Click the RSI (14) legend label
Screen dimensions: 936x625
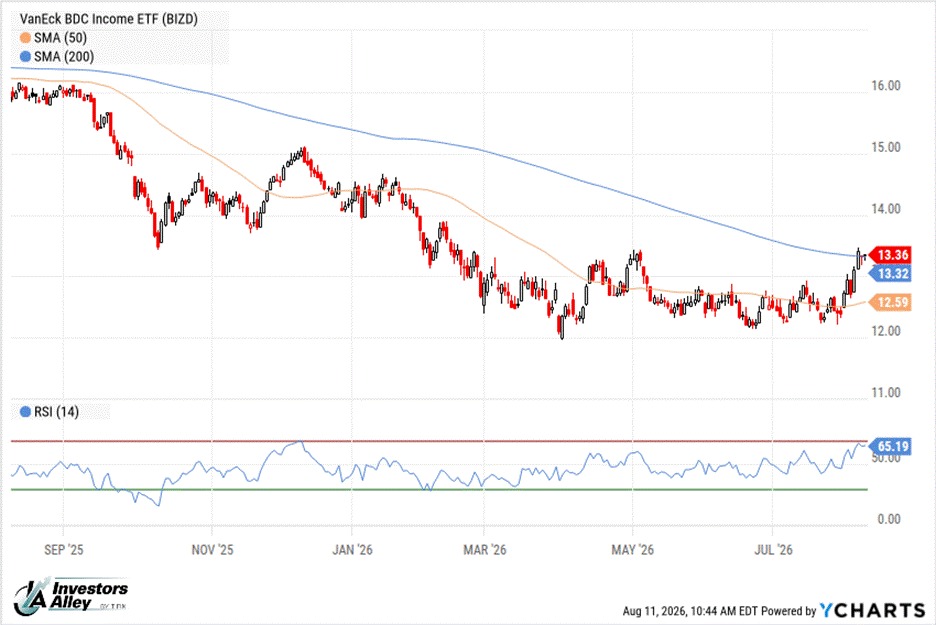(x=56, y=411)
